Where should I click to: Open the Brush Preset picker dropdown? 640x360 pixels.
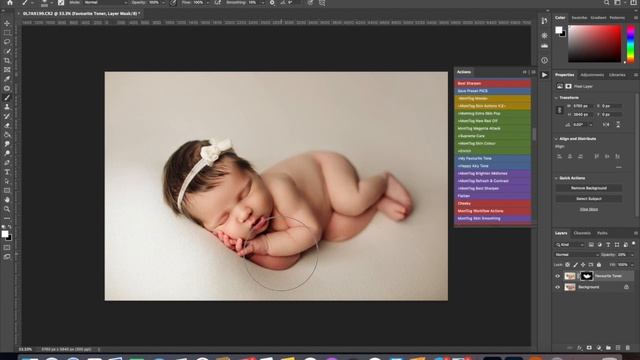pyautogui.click(x=52, y=2)
